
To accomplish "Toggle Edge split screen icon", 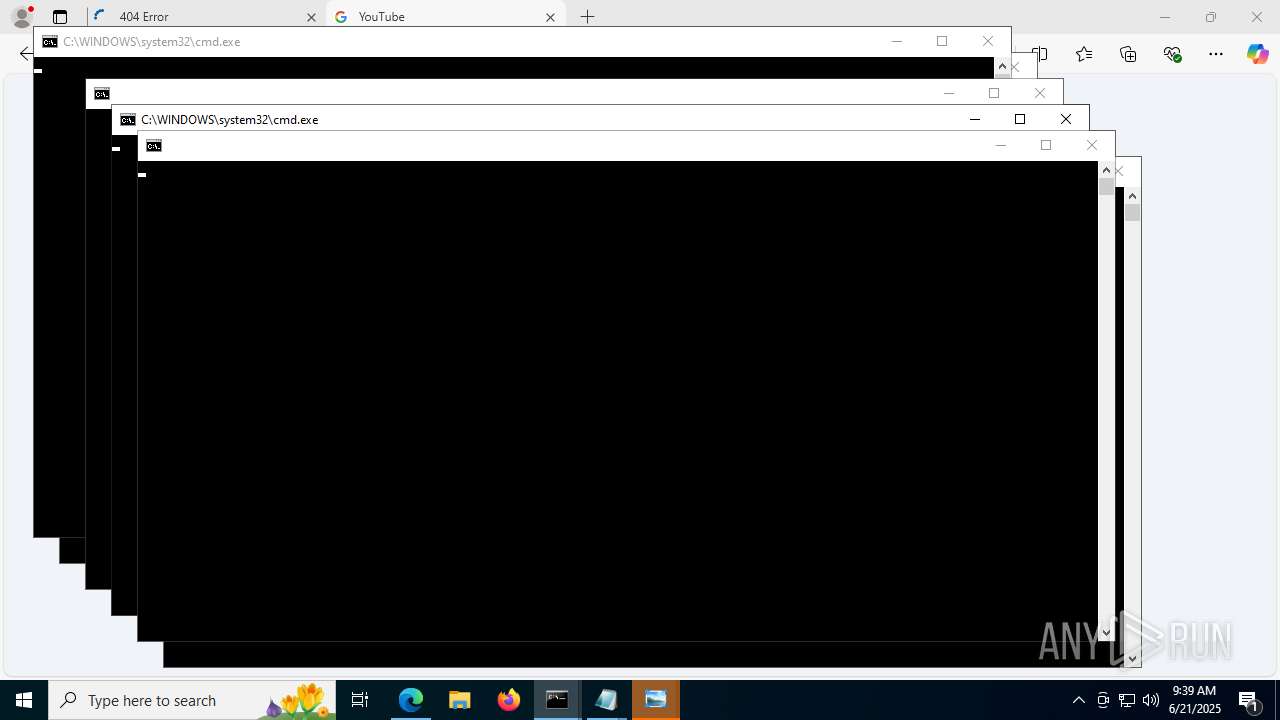I will click(x=1040, y=54).
